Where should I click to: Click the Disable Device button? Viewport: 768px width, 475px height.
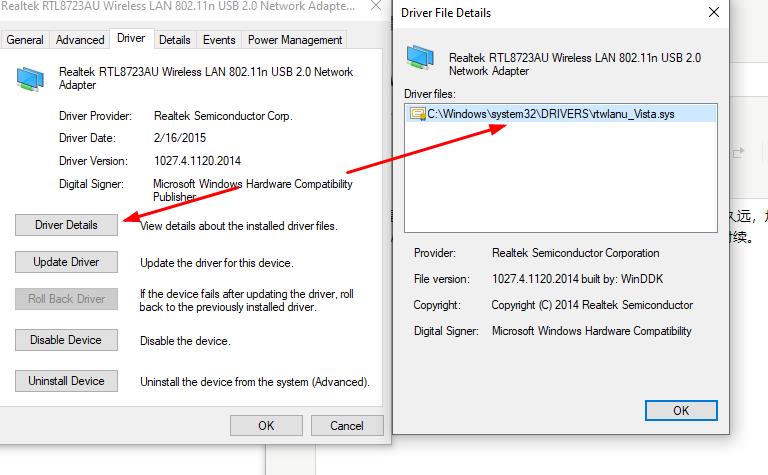[x=66, y=340]
